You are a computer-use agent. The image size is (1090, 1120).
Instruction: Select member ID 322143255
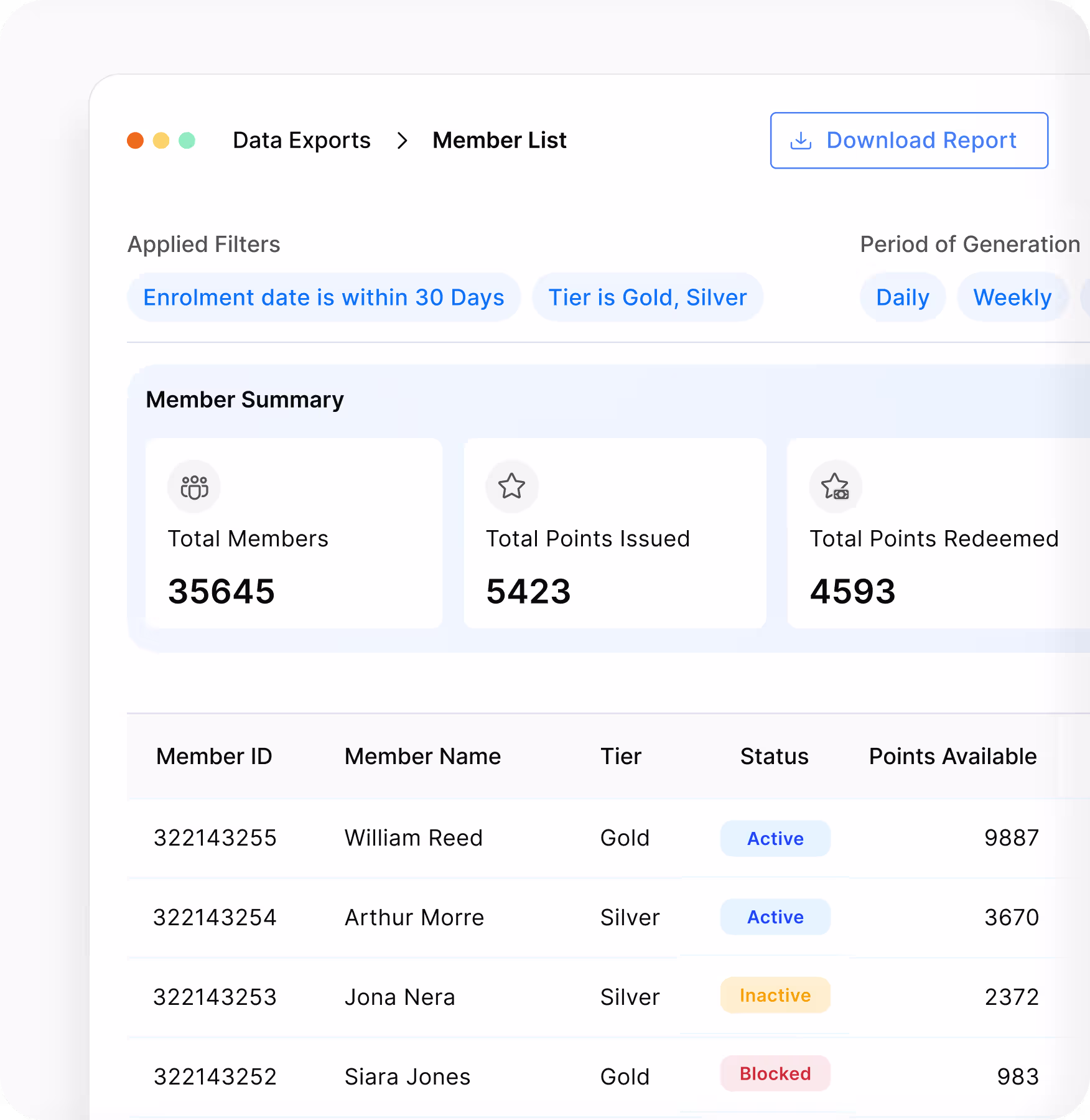[215, 838]
